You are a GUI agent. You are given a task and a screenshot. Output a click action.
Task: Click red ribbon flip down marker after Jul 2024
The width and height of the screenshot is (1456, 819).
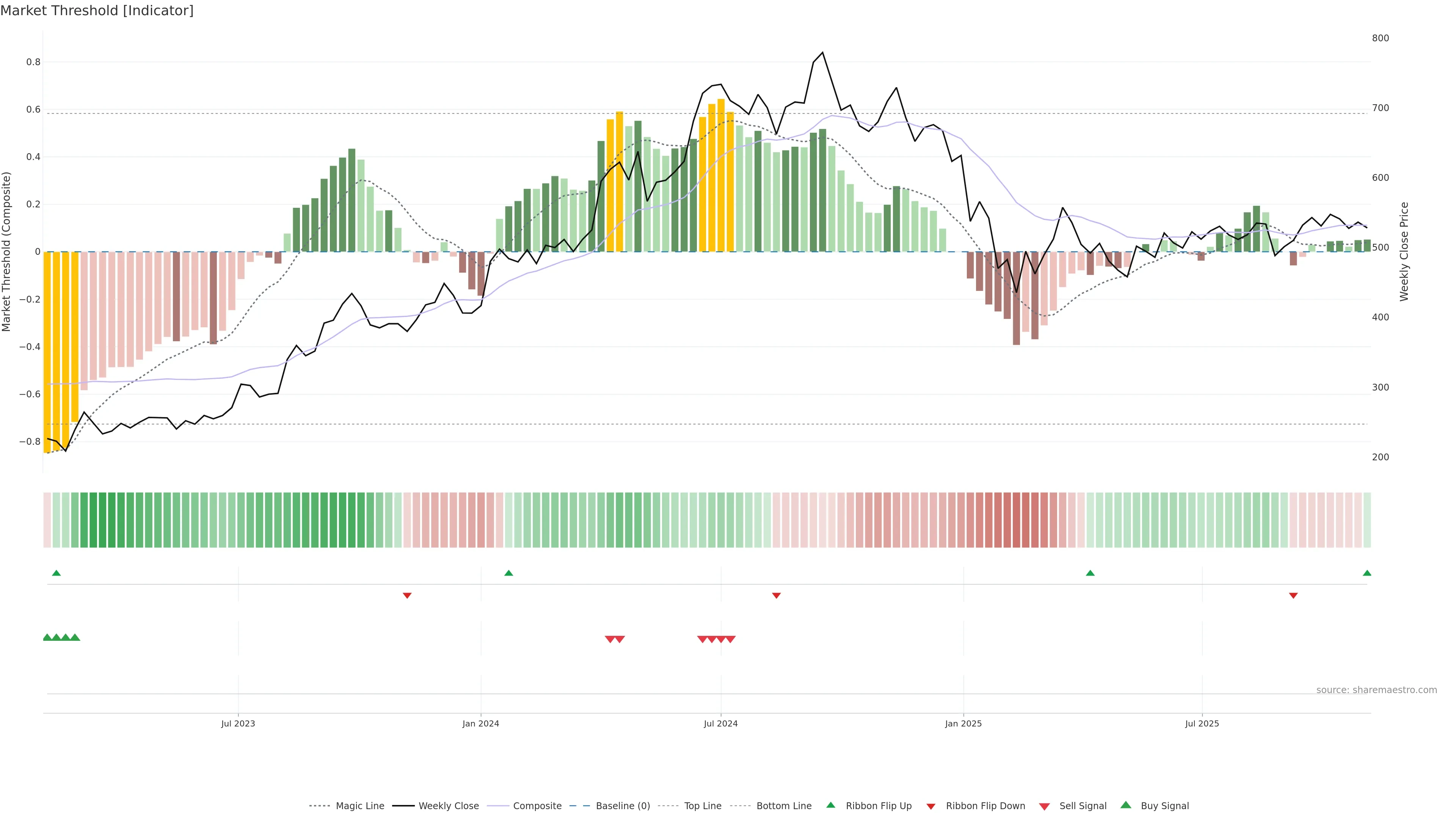click(x=777, y=596)
